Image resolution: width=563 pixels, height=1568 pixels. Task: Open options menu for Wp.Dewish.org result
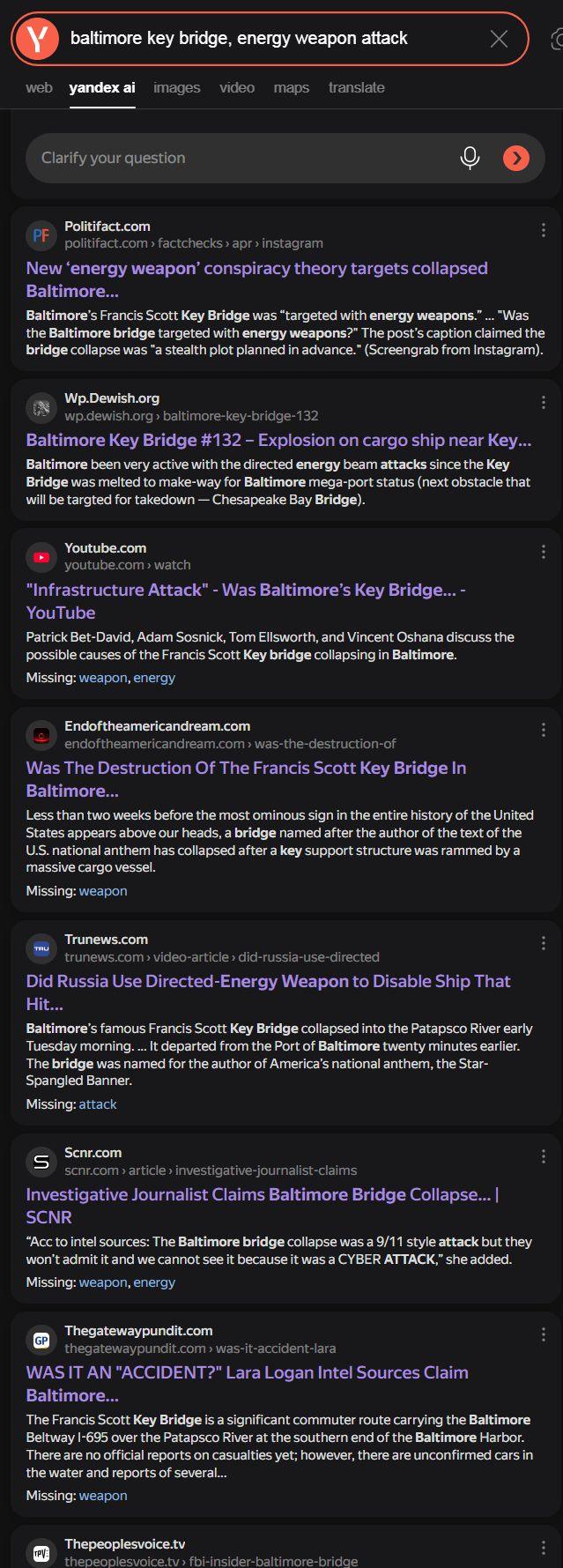click(543, 402)
